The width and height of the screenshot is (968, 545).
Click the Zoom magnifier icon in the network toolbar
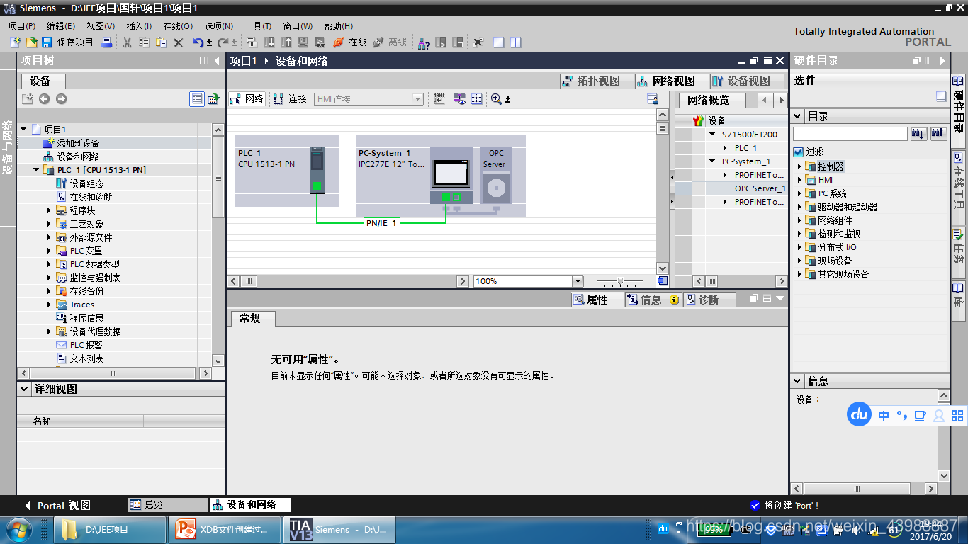click(x=496, y=99)
